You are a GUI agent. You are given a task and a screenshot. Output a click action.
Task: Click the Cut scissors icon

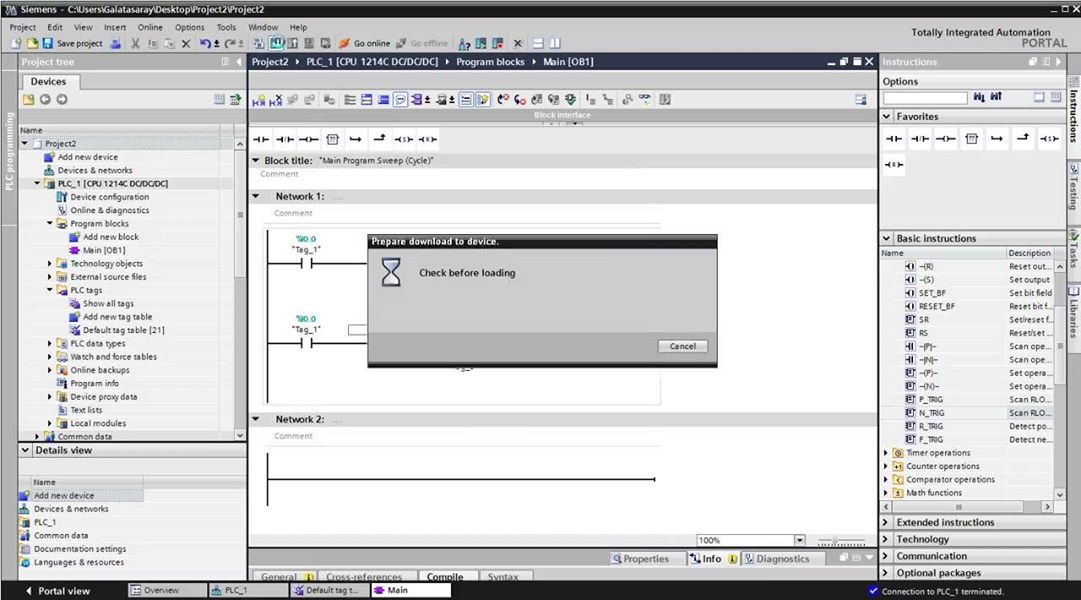tap(136, 43)
